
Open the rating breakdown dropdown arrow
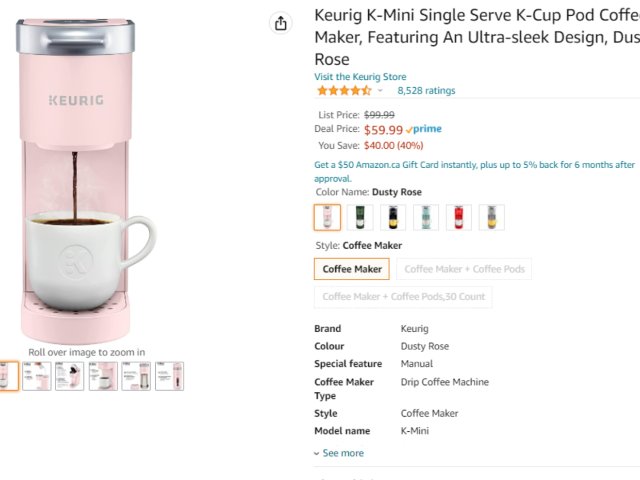pos(380,91)
